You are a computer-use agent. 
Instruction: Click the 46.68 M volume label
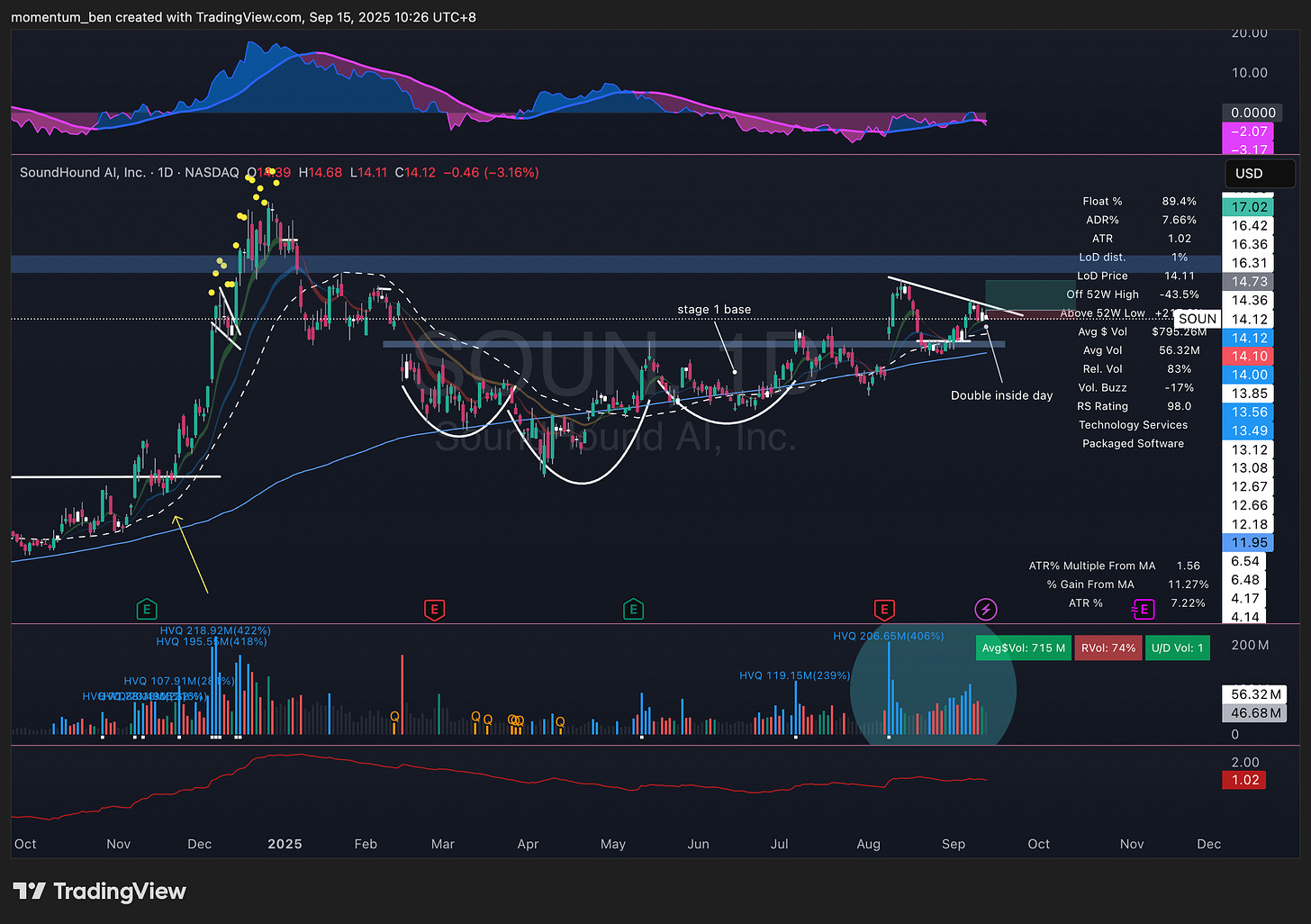(1254, 712)
